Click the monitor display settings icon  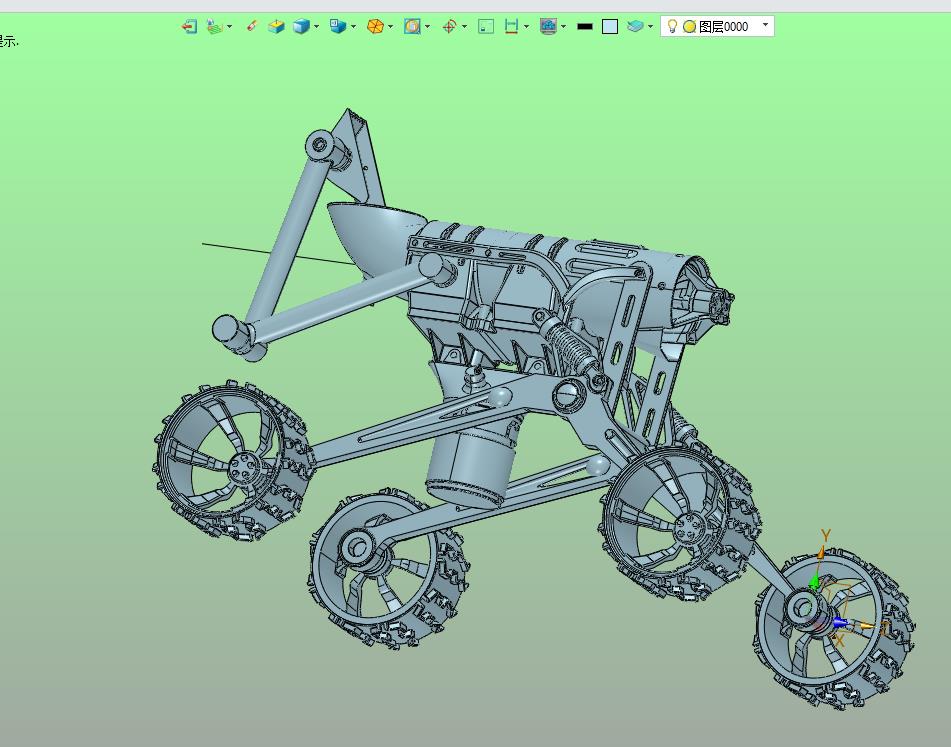548,27
